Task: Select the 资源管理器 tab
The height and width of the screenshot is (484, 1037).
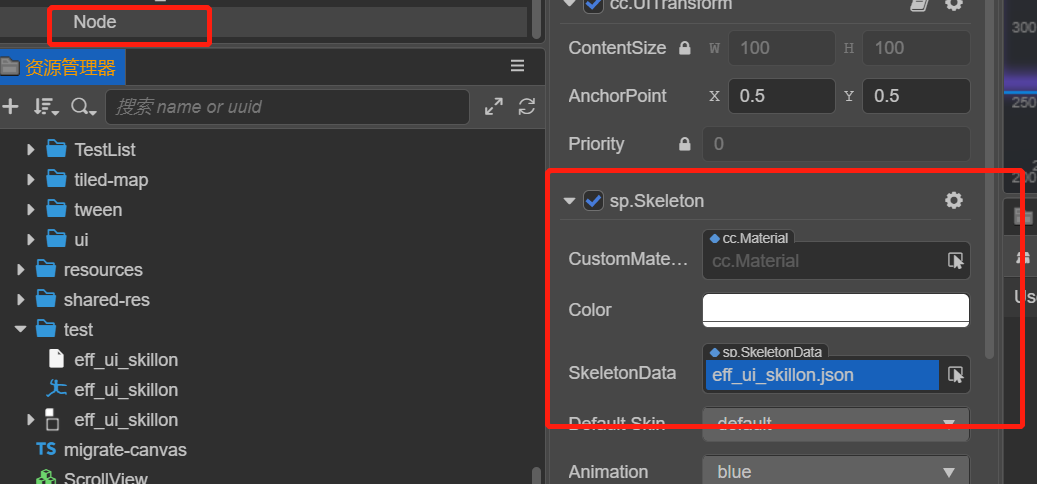Action: [62, 67]
